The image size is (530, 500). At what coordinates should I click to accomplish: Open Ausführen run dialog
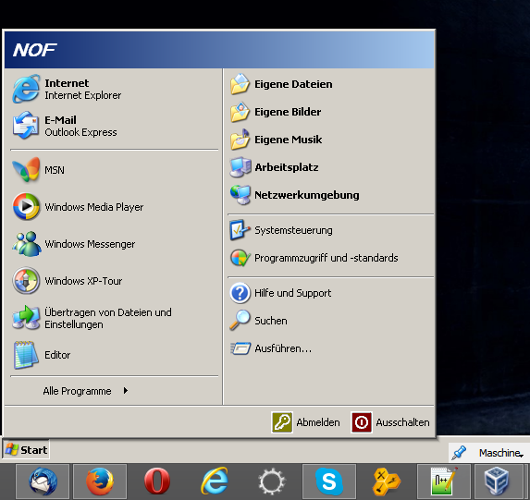tap(329, 349)
